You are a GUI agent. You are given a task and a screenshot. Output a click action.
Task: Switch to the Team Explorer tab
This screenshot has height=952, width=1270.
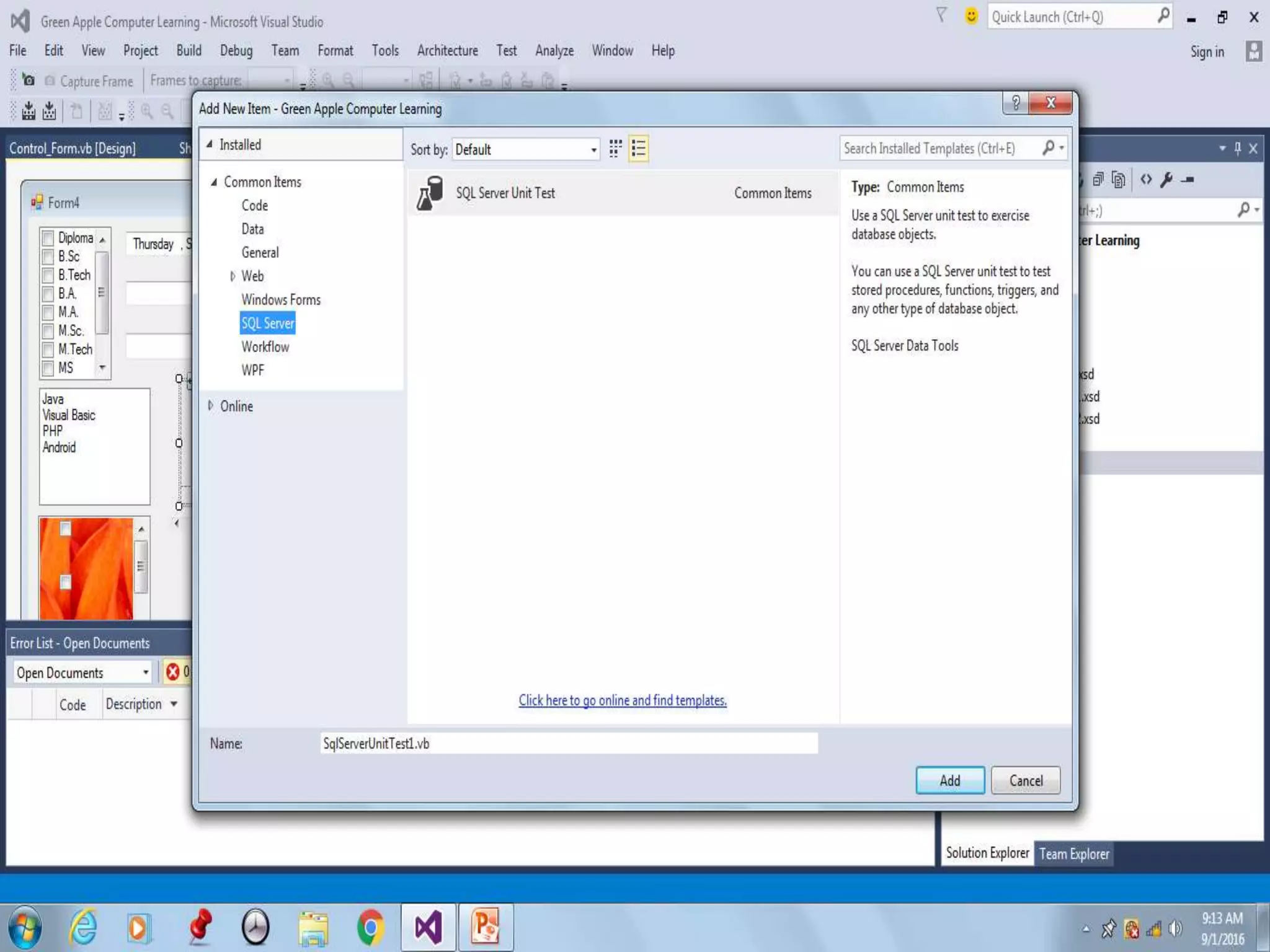(1073, 854)
